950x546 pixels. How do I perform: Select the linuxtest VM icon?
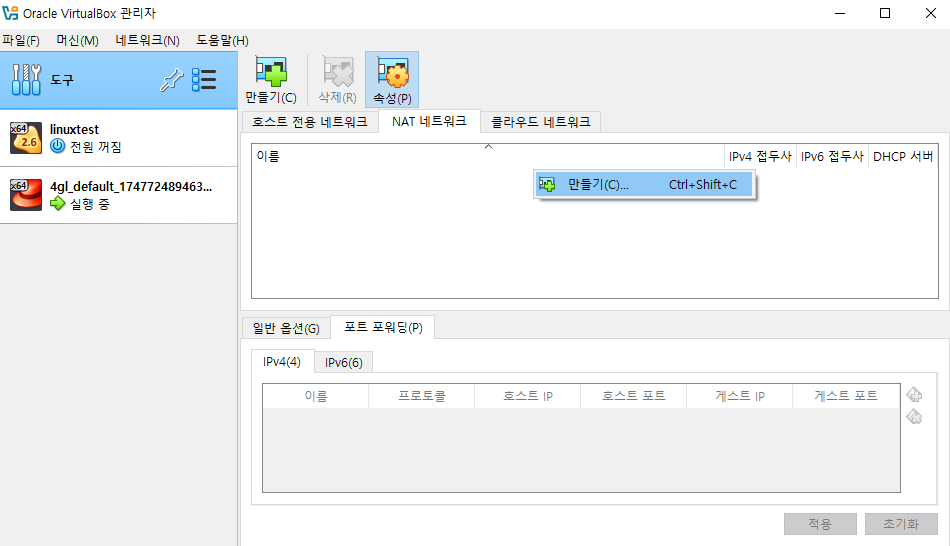[26, 138]
